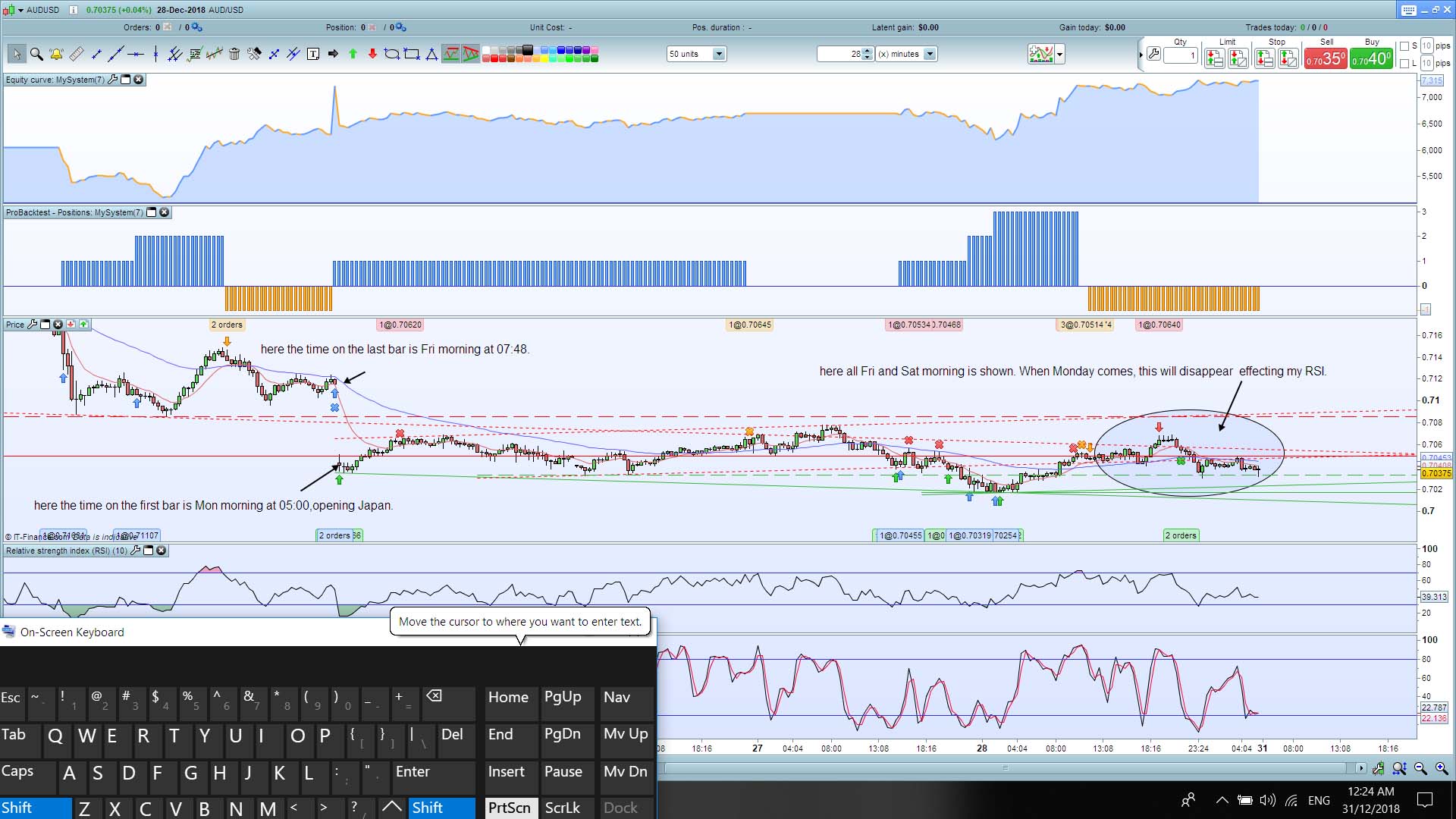The image size is (1456, 819).
Task: Click the Sell 0.7035 price button
Action: (1325, 58)
